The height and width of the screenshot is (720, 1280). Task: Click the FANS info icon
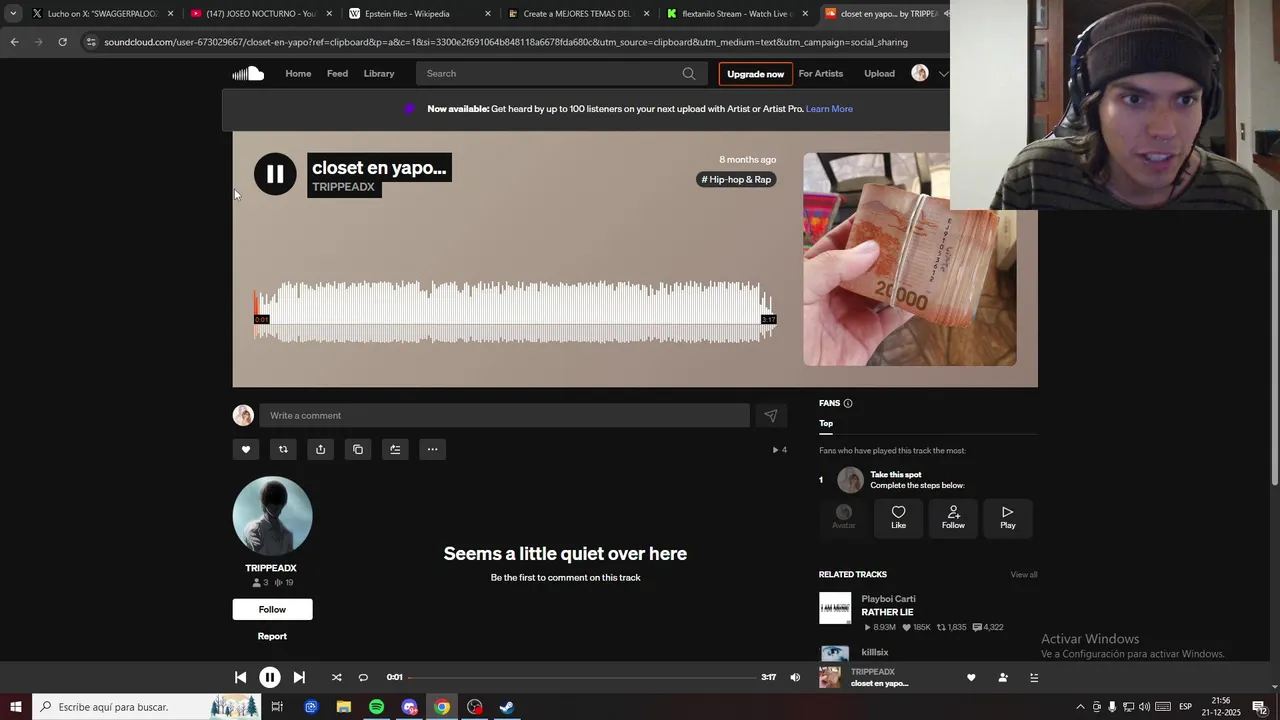point(848,403)
